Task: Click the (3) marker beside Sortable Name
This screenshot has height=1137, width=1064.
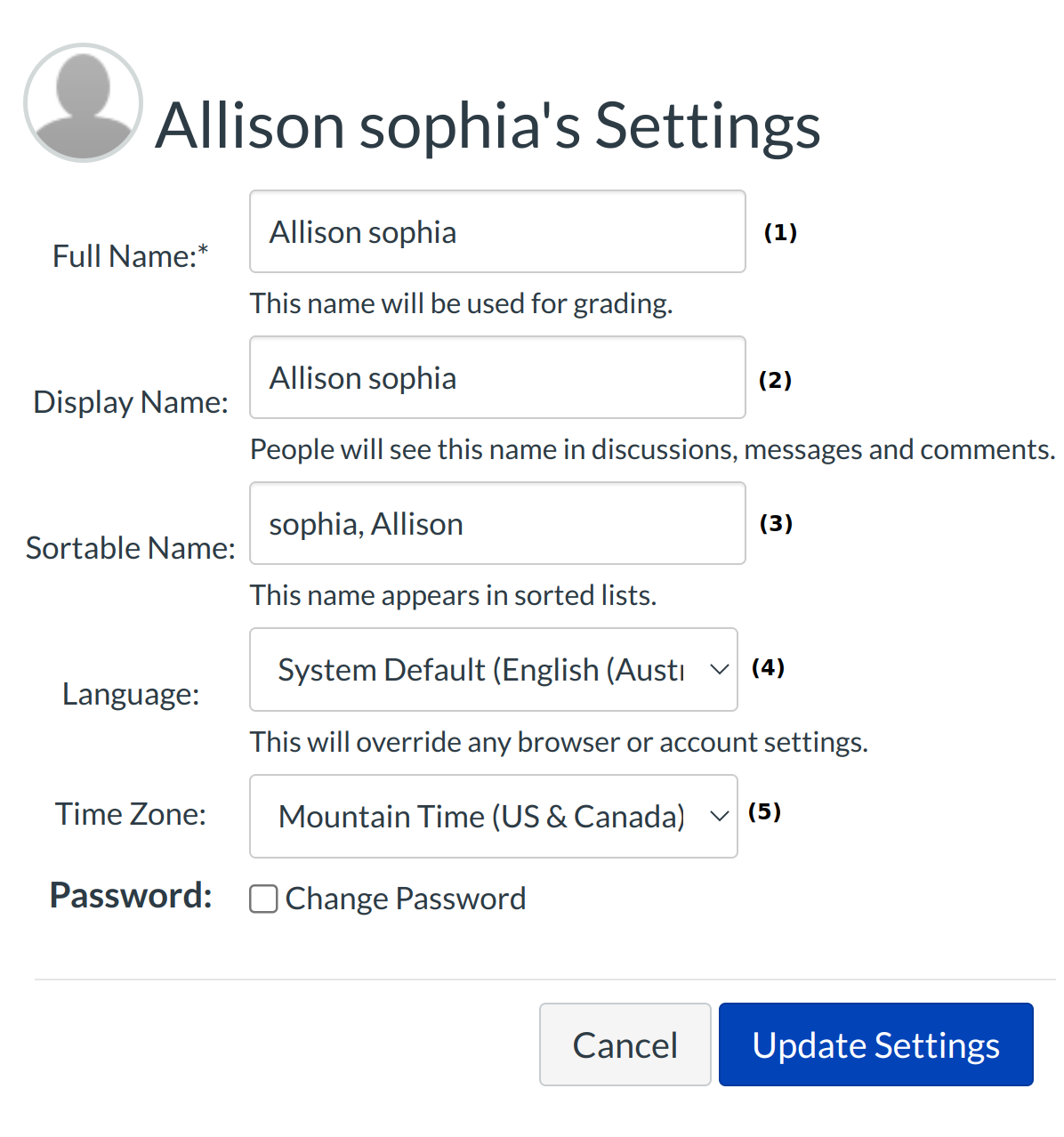Action: pos(776,523)
